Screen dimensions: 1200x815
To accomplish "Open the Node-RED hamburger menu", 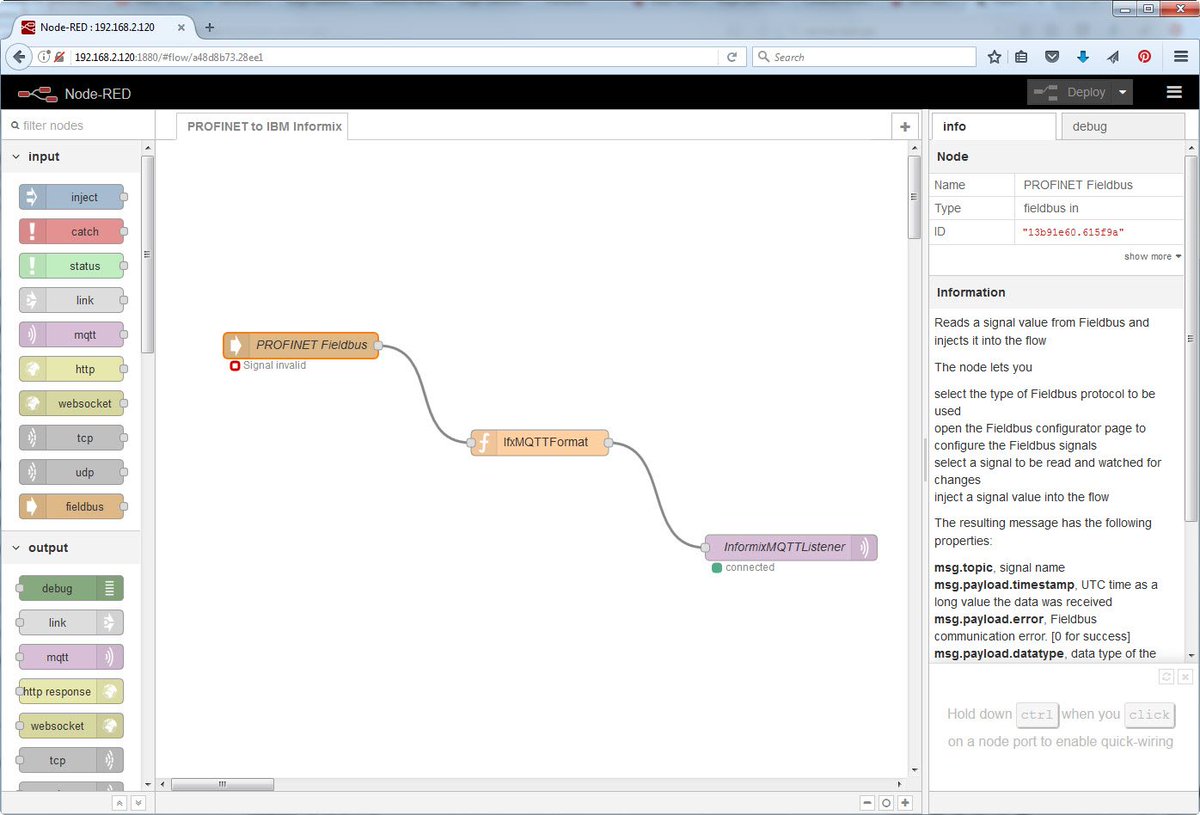I will click(1174, 92).
